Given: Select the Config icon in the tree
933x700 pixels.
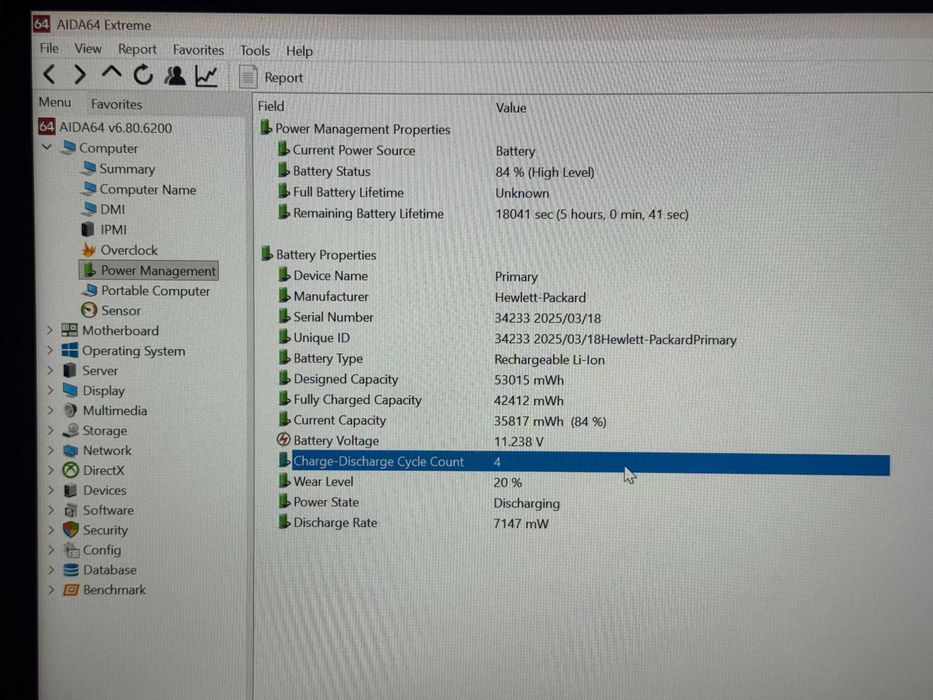Looking at the screenshot, I should tap(71, 550).
